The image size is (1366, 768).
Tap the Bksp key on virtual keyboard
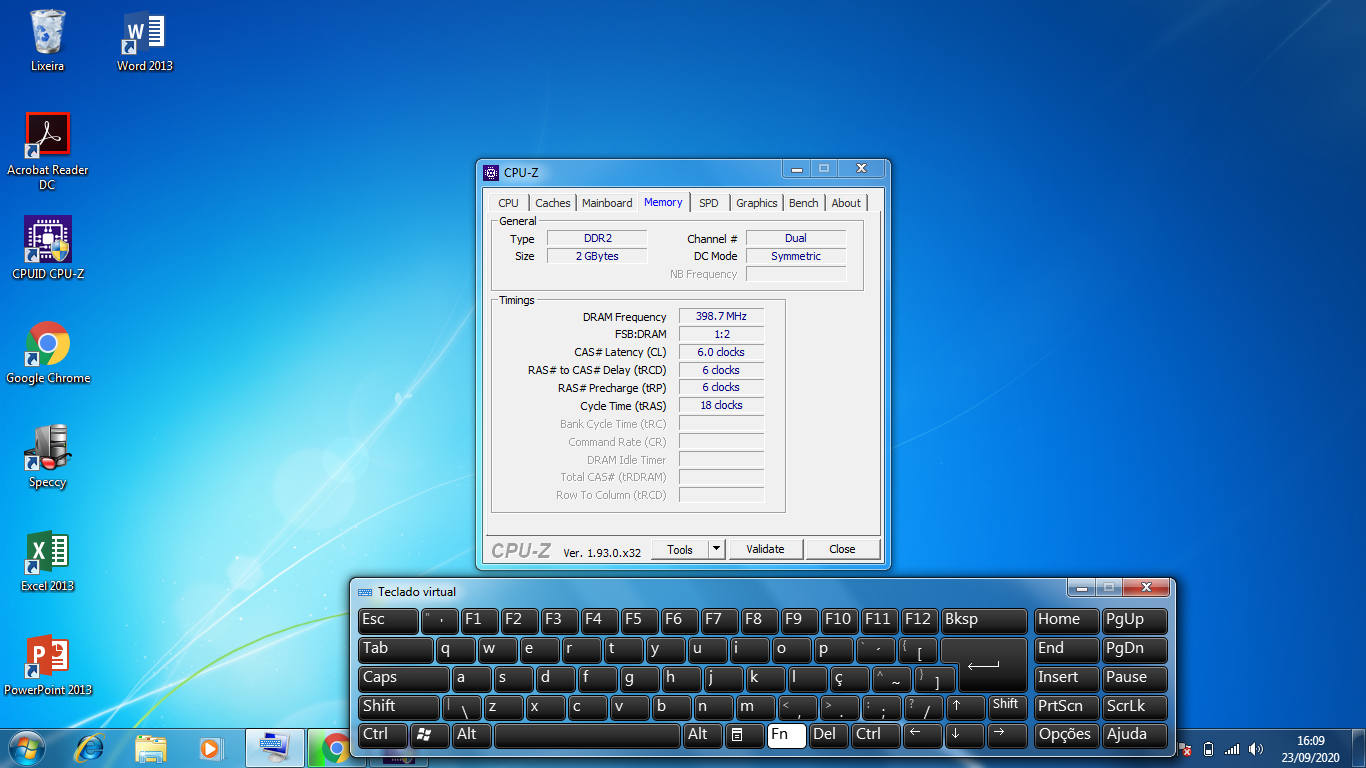click(x=984, y=620)
